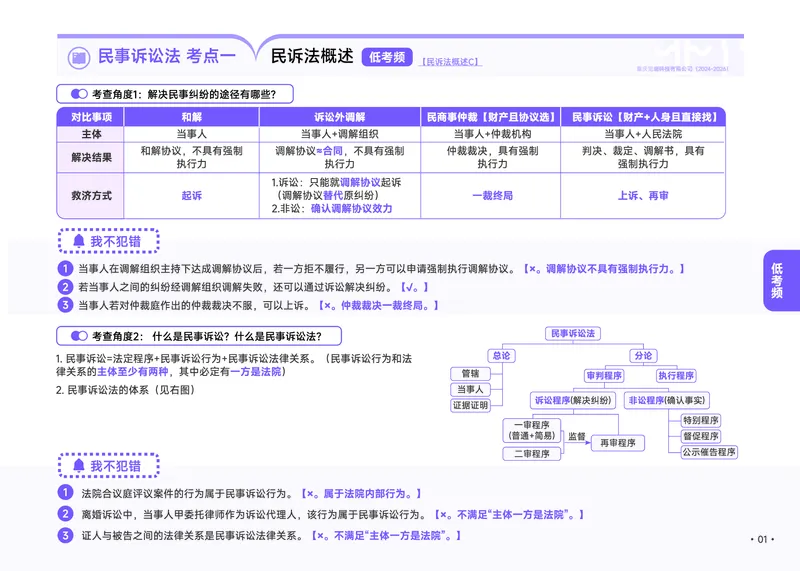Click the 救济方式 row label
The height and width of the screenshot is (571, 800).
(91, 195)
